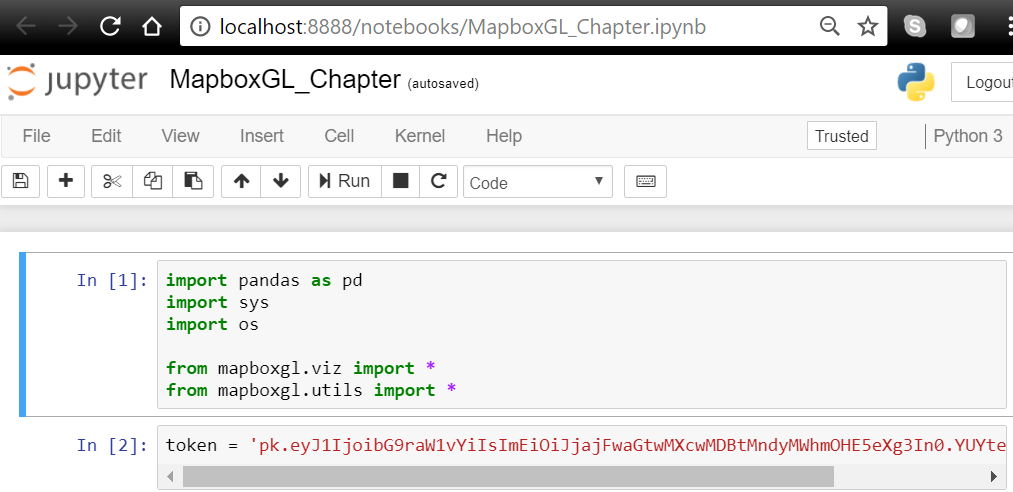The height and width of the screenshot is (492, 1013).
Task: Click the In [2] cell prompt
Action: [112, 445]
